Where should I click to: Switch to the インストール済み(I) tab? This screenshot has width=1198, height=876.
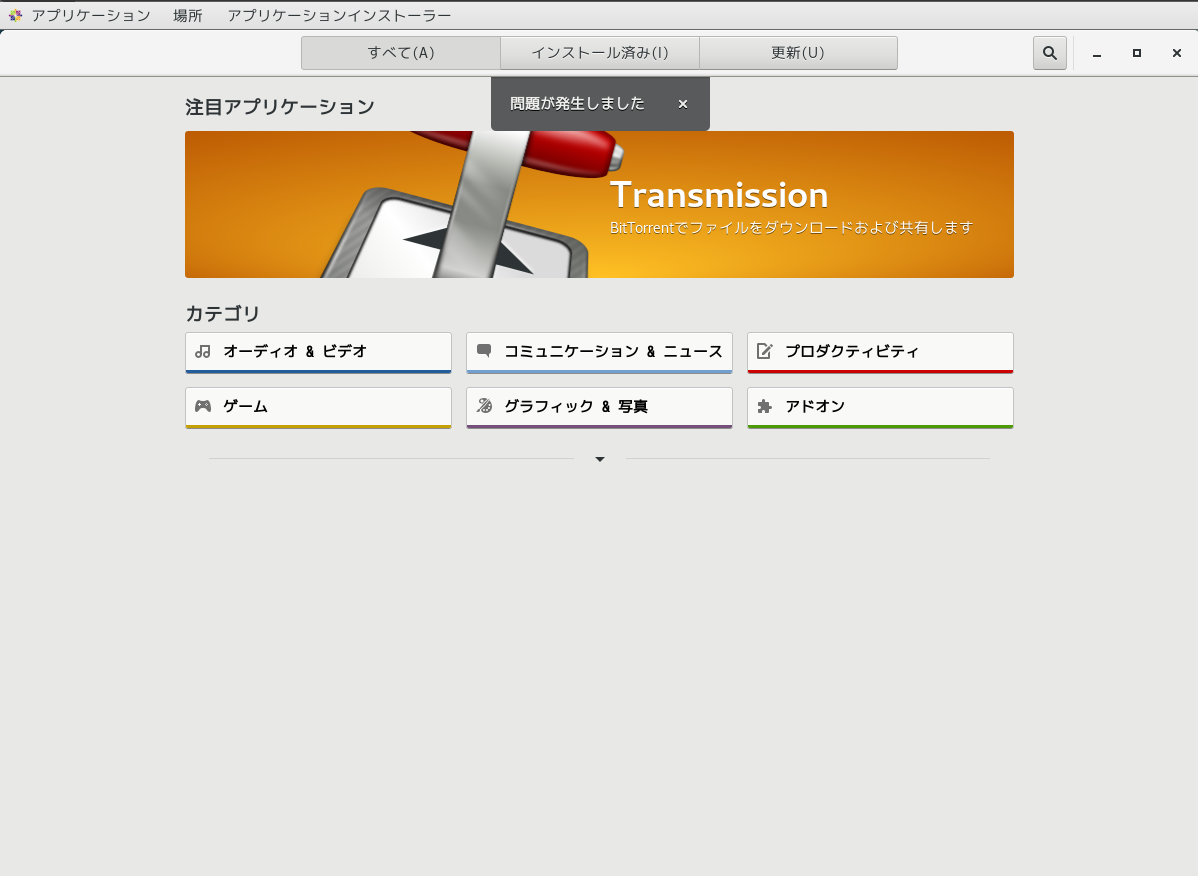pyautogui.click(x=599, y=52)
